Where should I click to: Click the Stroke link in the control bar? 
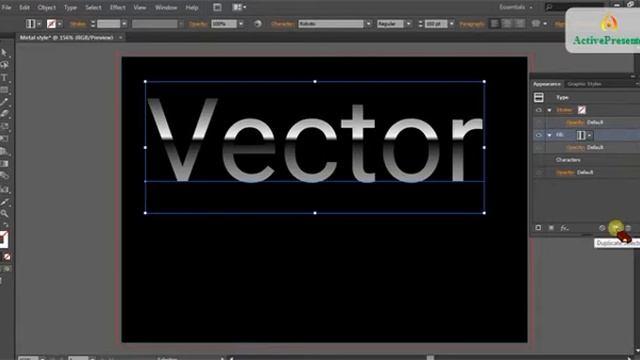[x=78, y=24]
